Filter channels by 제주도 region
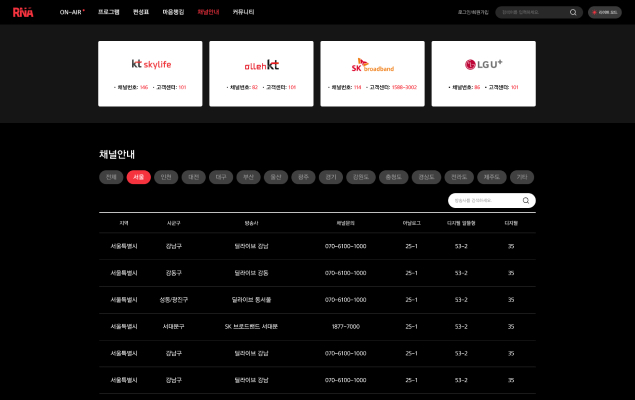The height and width of the screenshot is (400, 635). click(490, 177)
